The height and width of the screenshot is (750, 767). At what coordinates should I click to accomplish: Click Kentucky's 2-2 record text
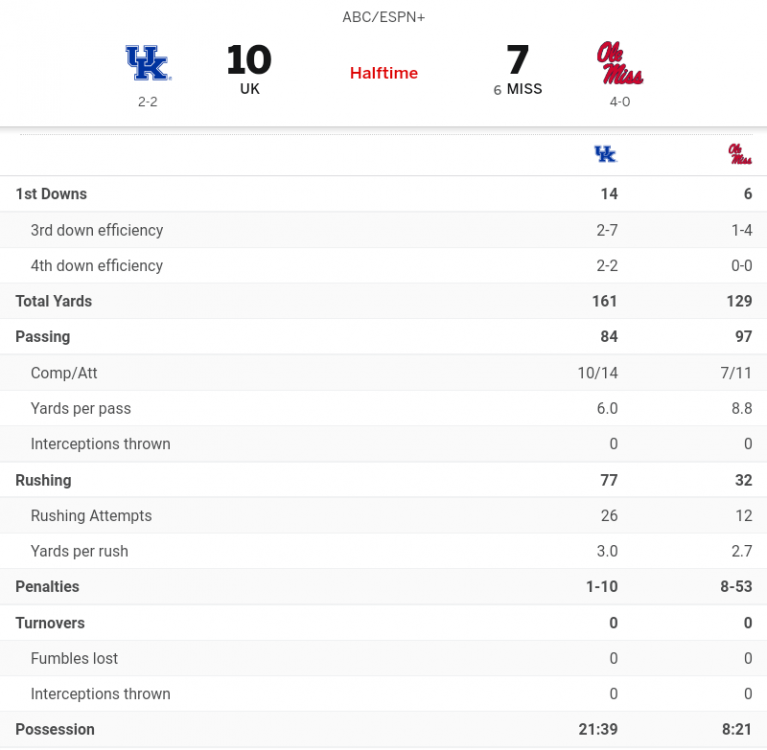coord(148,102)
